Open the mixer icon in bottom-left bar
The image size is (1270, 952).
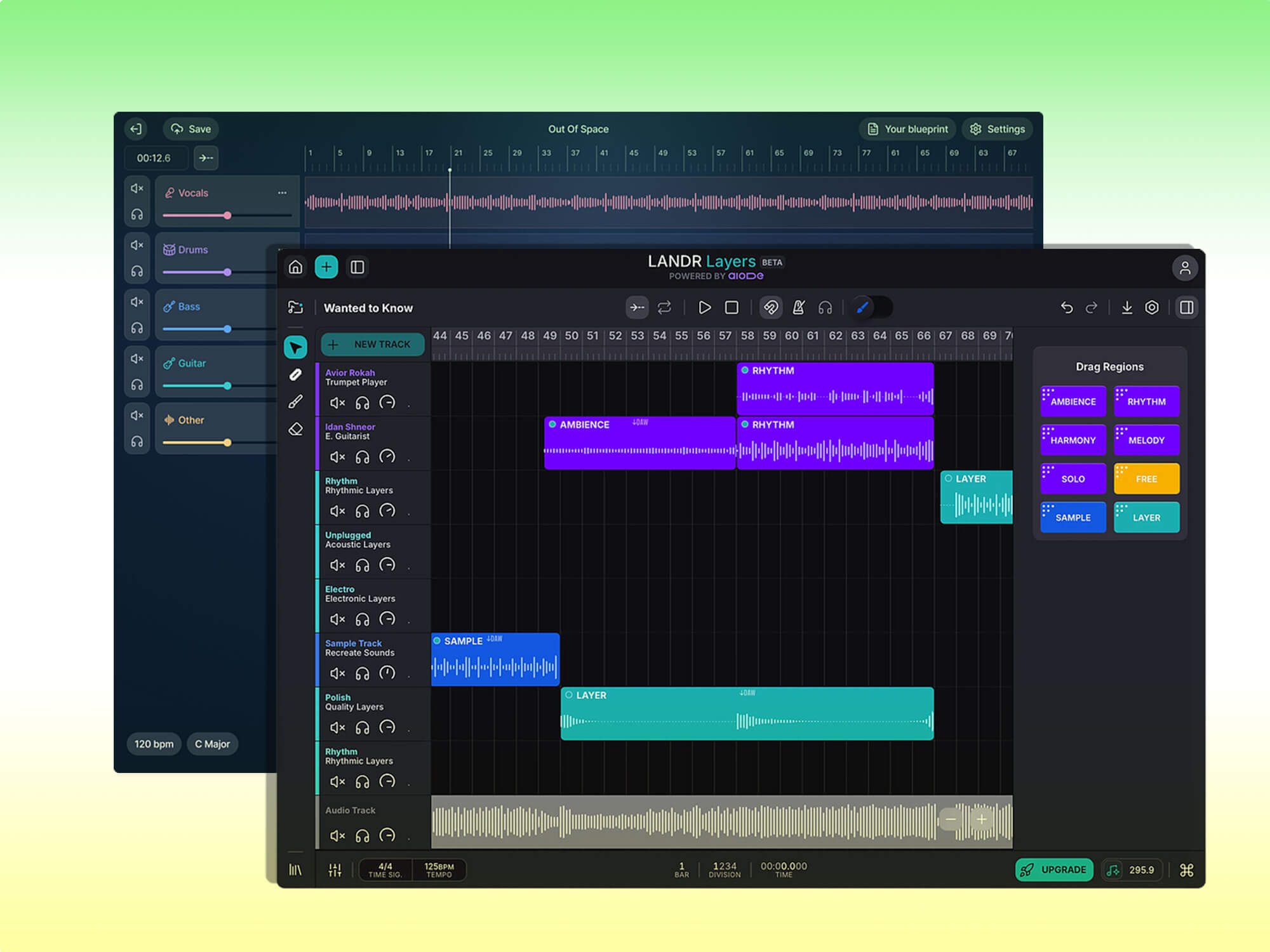[x=335, y=869]
